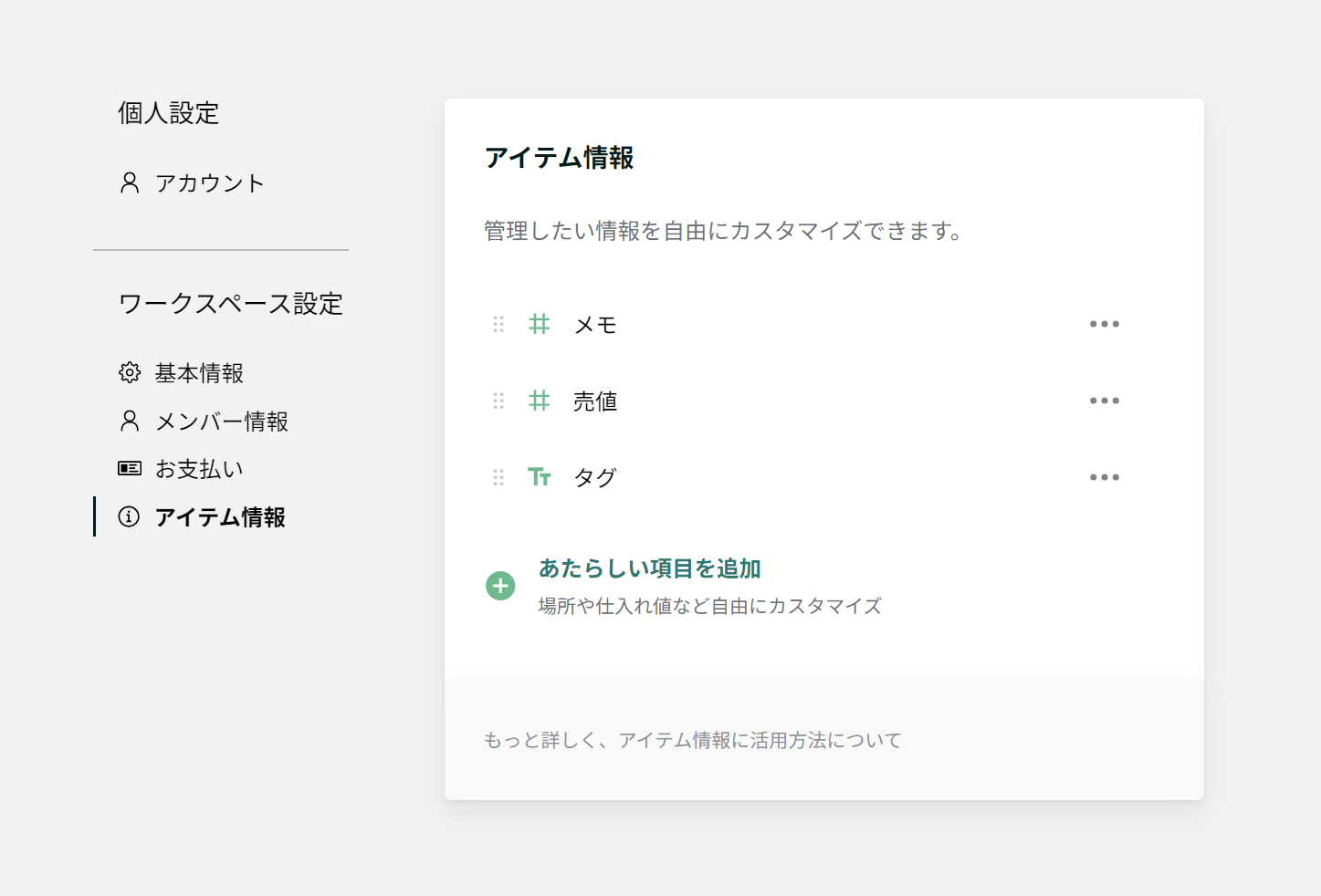Select the 売値 item field
1321x896 pixels.
pos(595,401)
